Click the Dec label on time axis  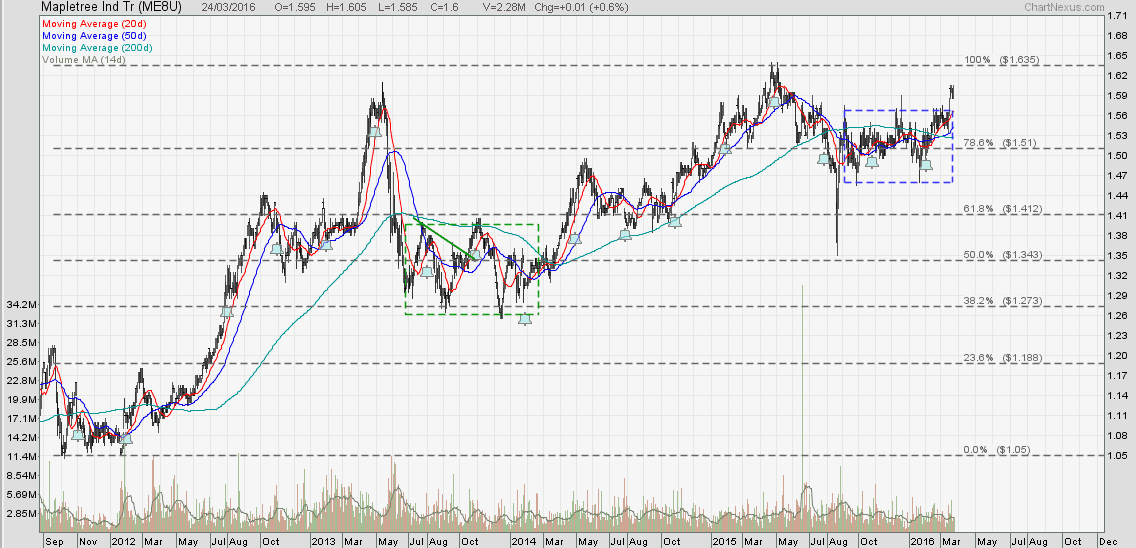(1107, 541)
